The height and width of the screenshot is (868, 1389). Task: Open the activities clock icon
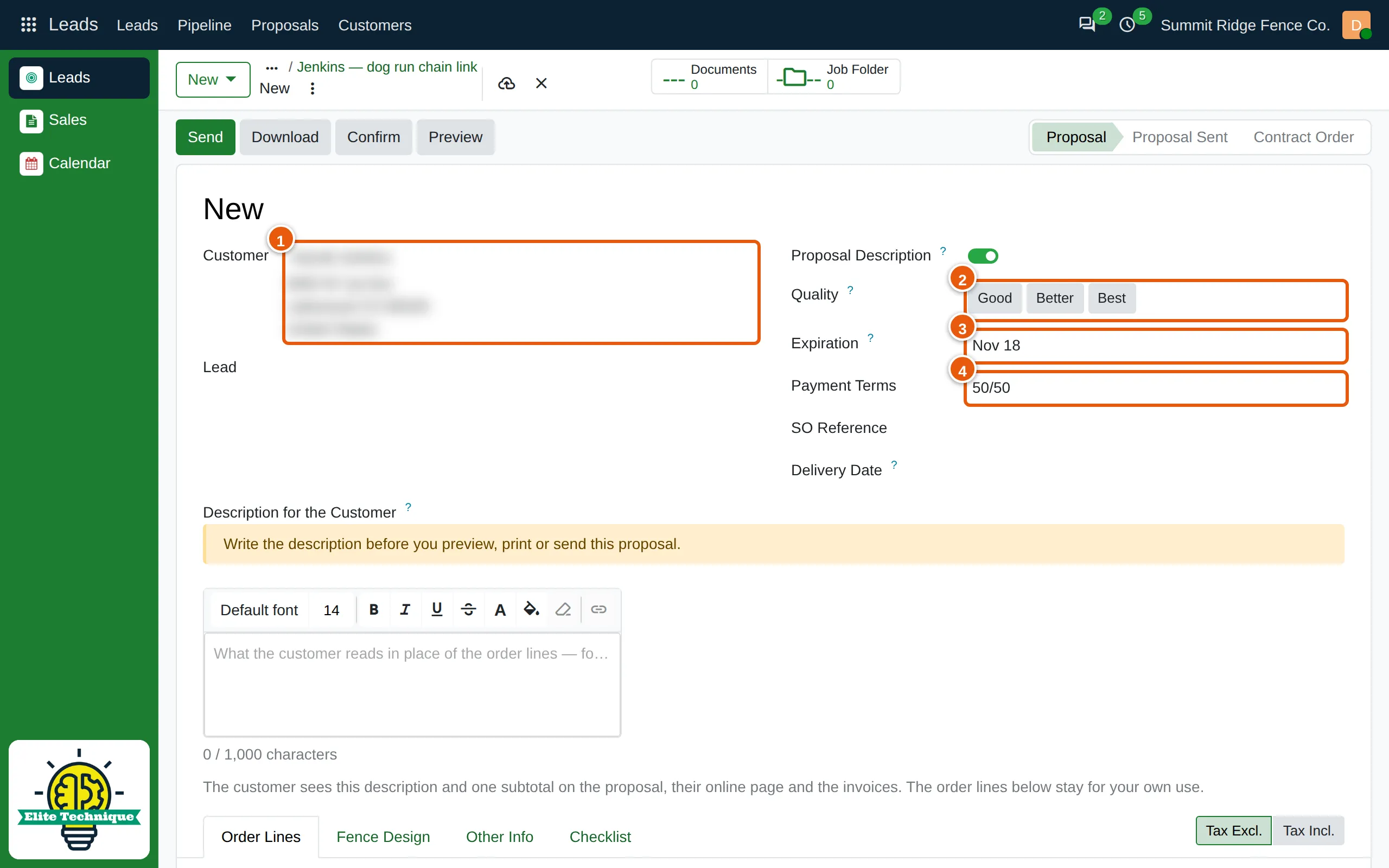[1127, 25]
